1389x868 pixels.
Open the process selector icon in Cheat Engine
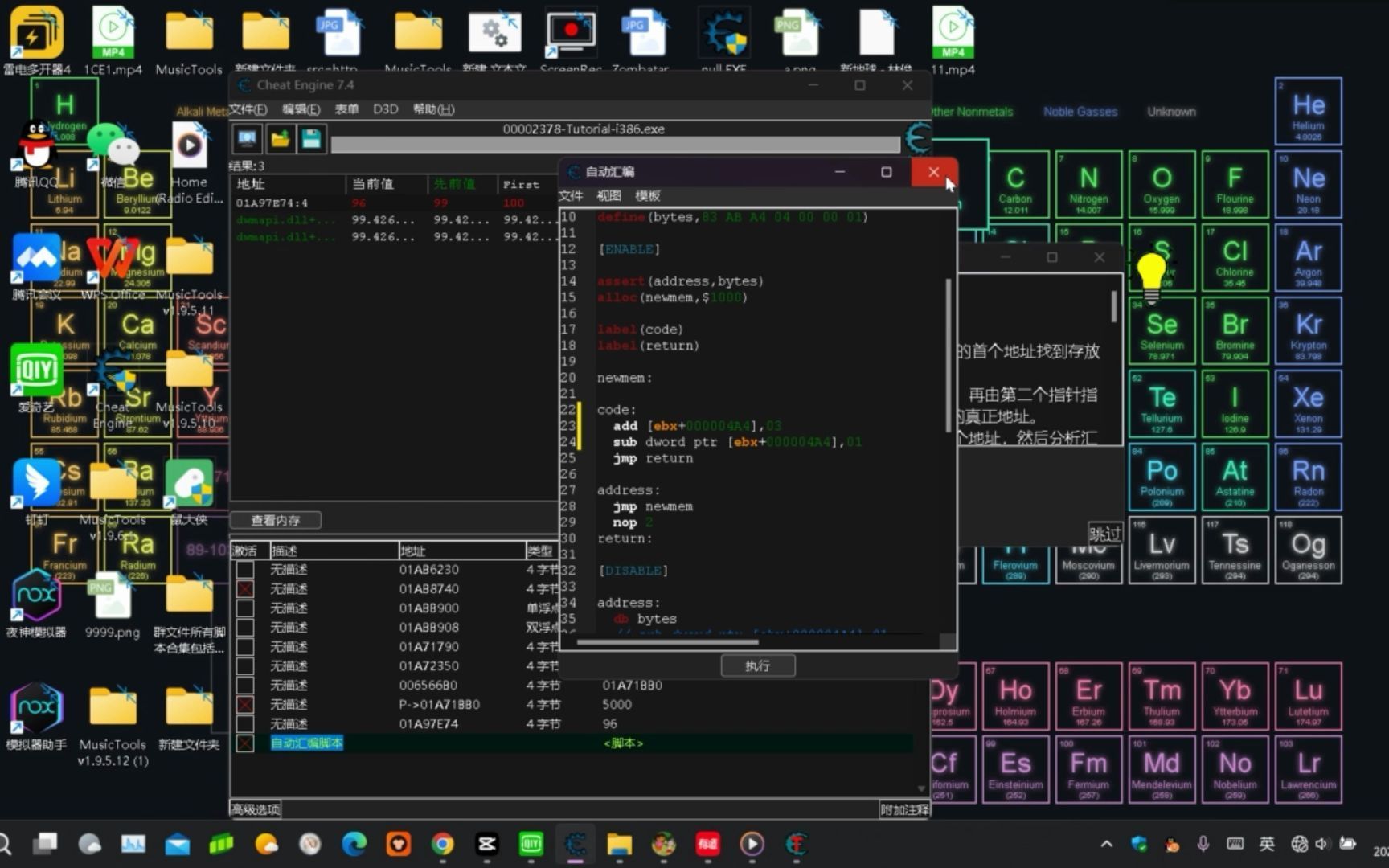[247, 139]
